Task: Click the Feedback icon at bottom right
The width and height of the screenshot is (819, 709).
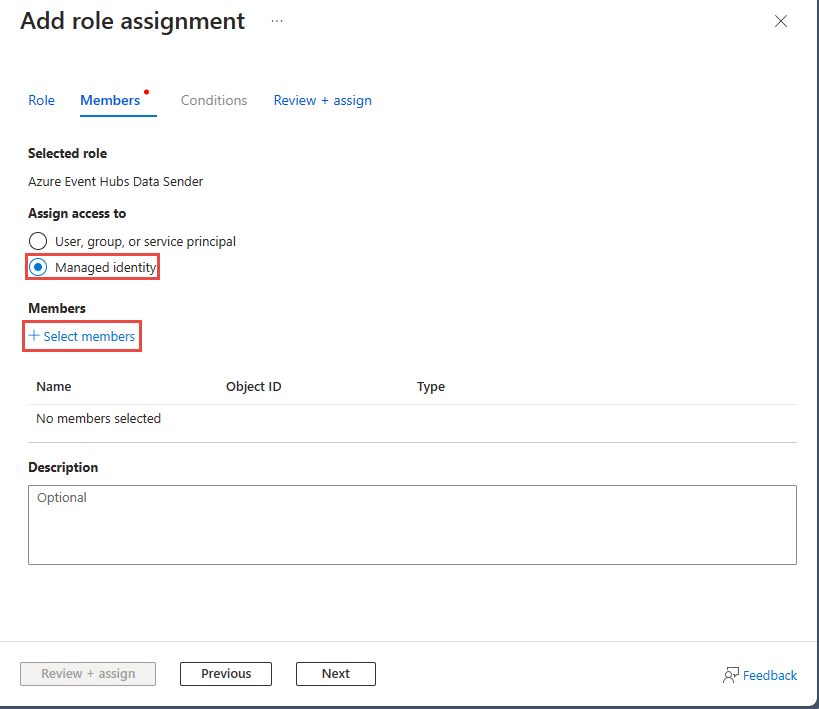Action: coord(729,675)
